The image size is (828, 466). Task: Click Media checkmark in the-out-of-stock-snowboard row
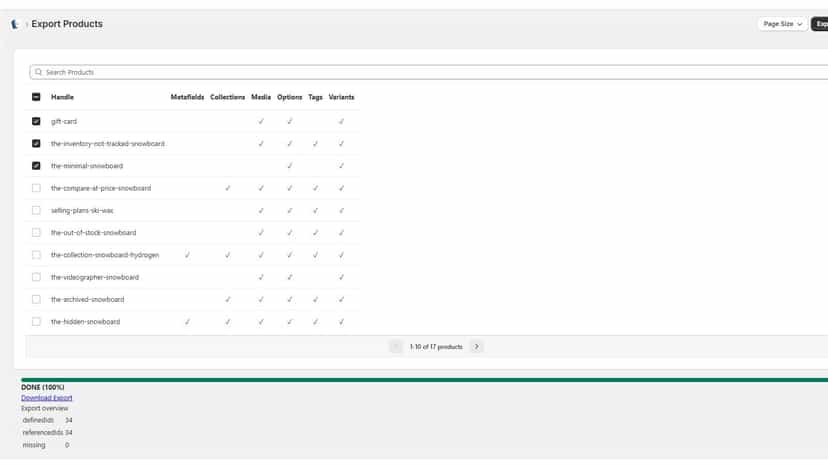(x=261, y=232)
